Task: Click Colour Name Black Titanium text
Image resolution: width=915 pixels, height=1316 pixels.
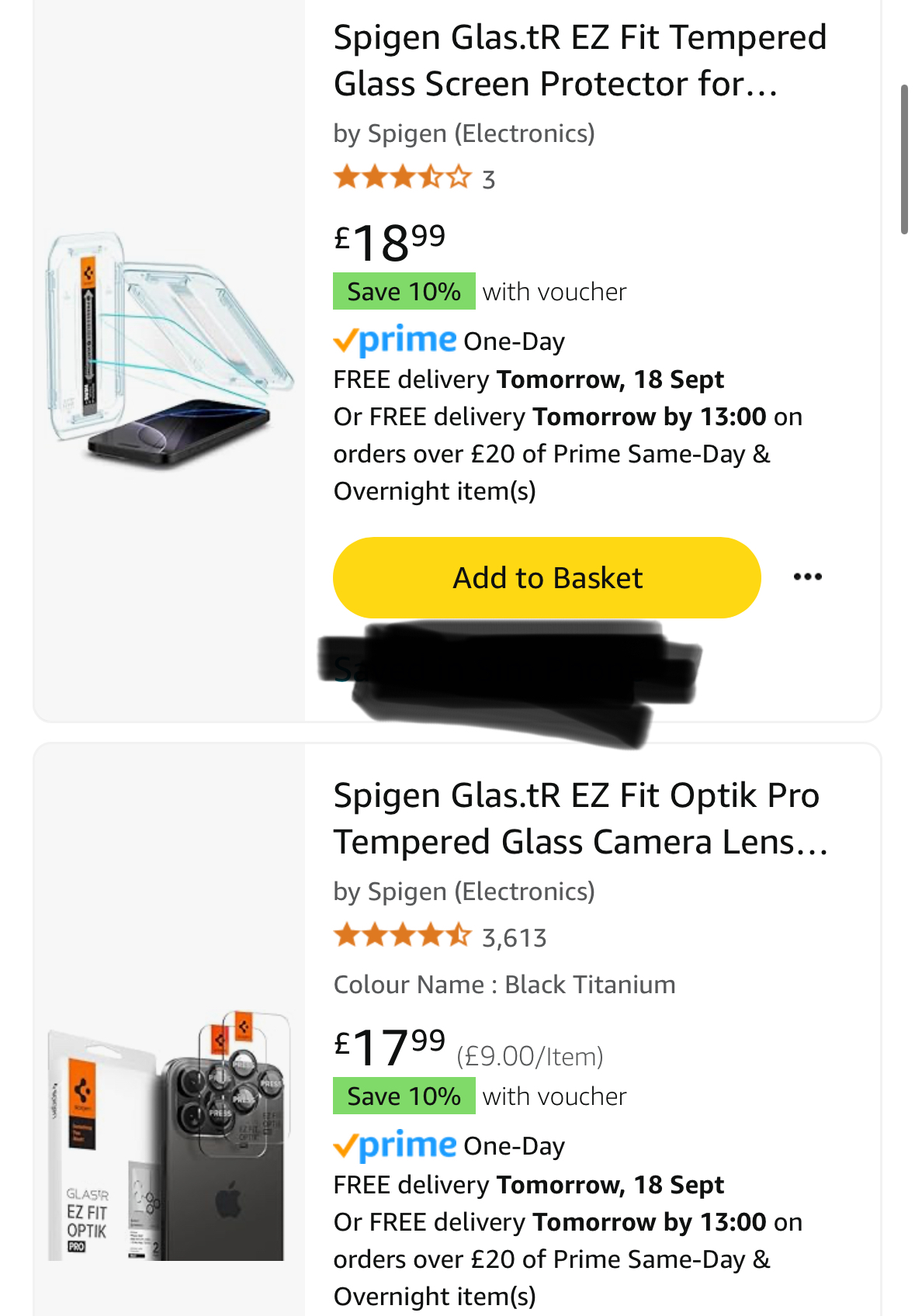Action: [504, 985]
